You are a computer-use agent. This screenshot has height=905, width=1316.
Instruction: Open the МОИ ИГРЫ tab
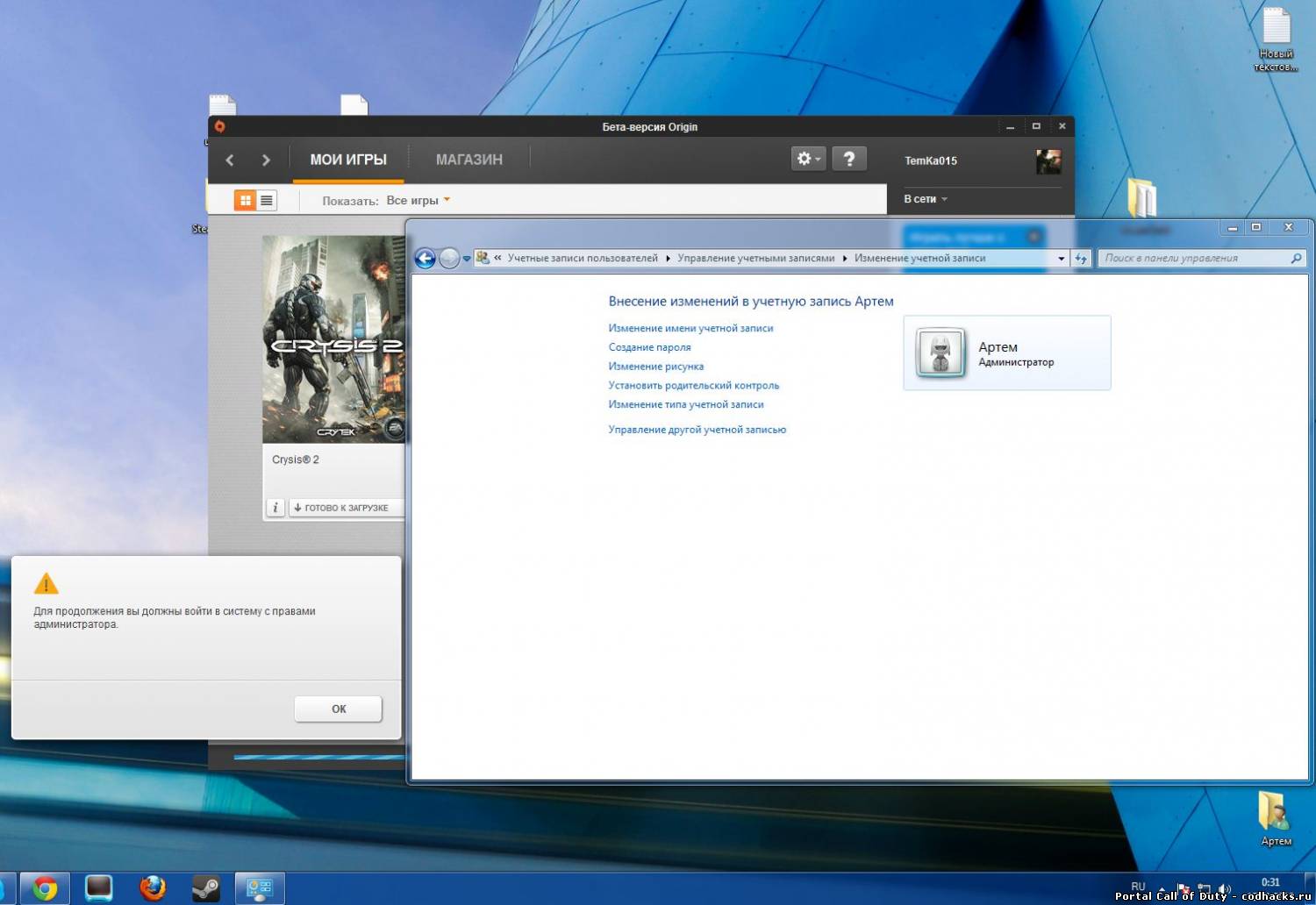coord(348,160)
